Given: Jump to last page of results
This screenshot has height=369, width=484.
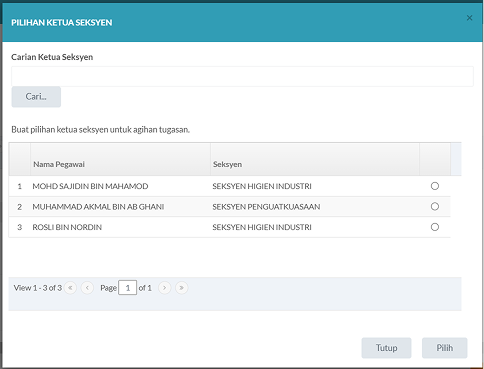Looking at the screenshot, I should (x=181, y=288).
